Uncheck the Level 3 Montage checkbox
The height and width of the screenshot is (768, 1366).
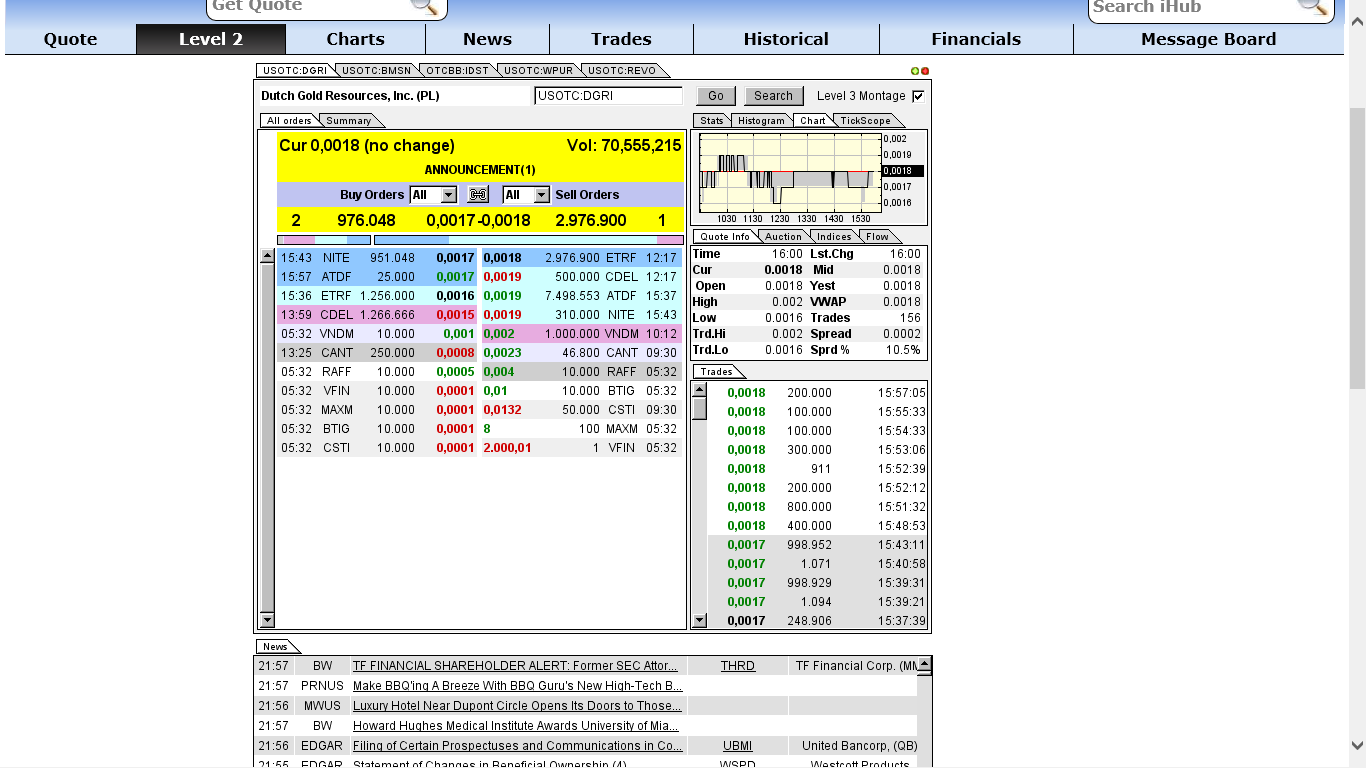pos(917,95)
